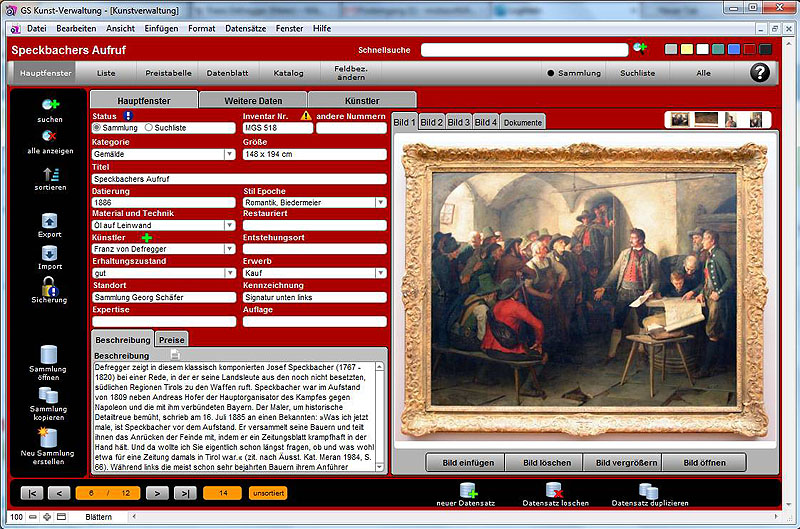Click the Datierung field showing 1886
The height and width of the screenshot is (529, 800).
click(x=164, y=202)
